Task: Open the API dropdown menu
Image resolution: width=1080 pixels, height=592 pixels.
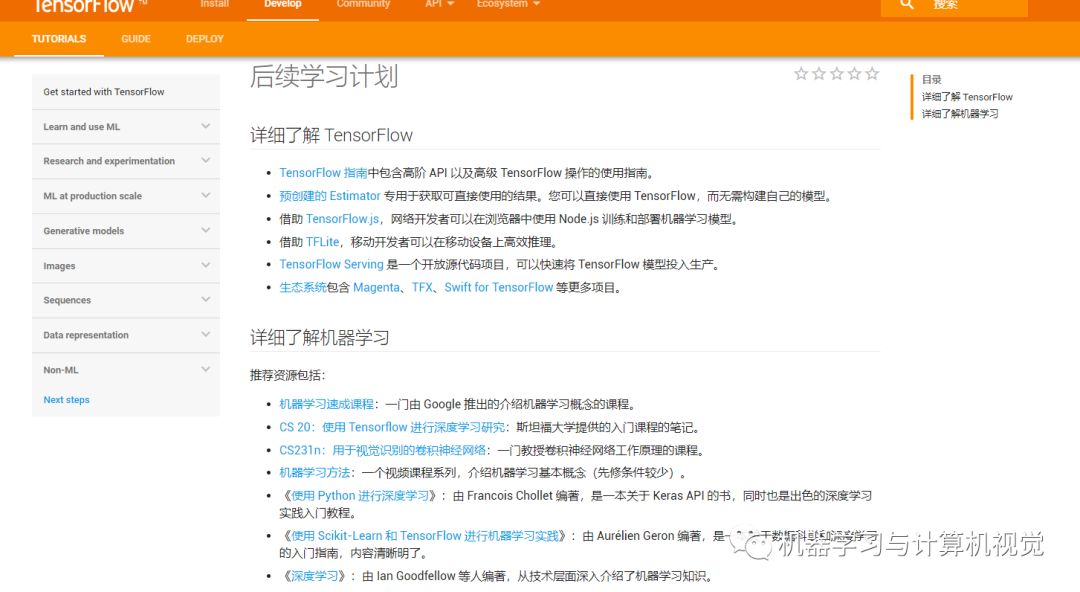Action: [439, 4]
